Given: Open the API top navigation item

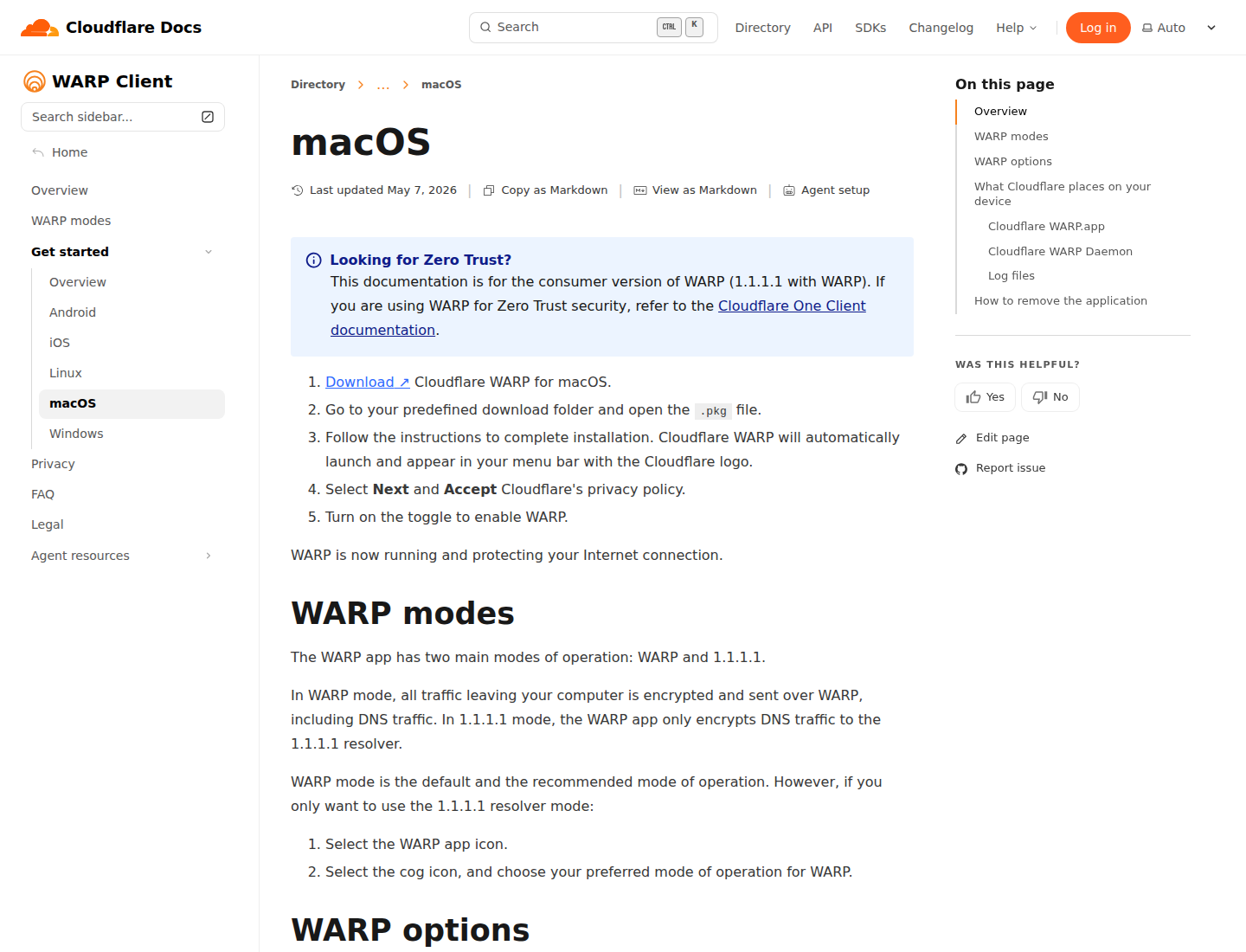Looking at the screenshot, I should pos(823,28).
